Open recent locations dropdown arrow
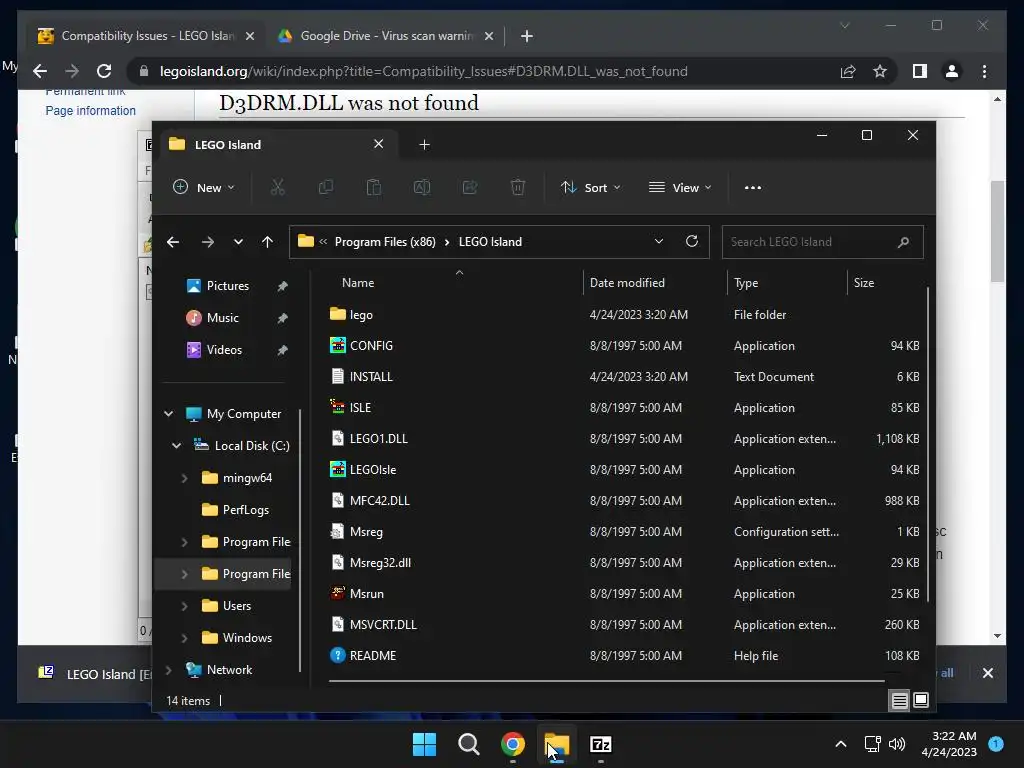 [x=238, y=242]
